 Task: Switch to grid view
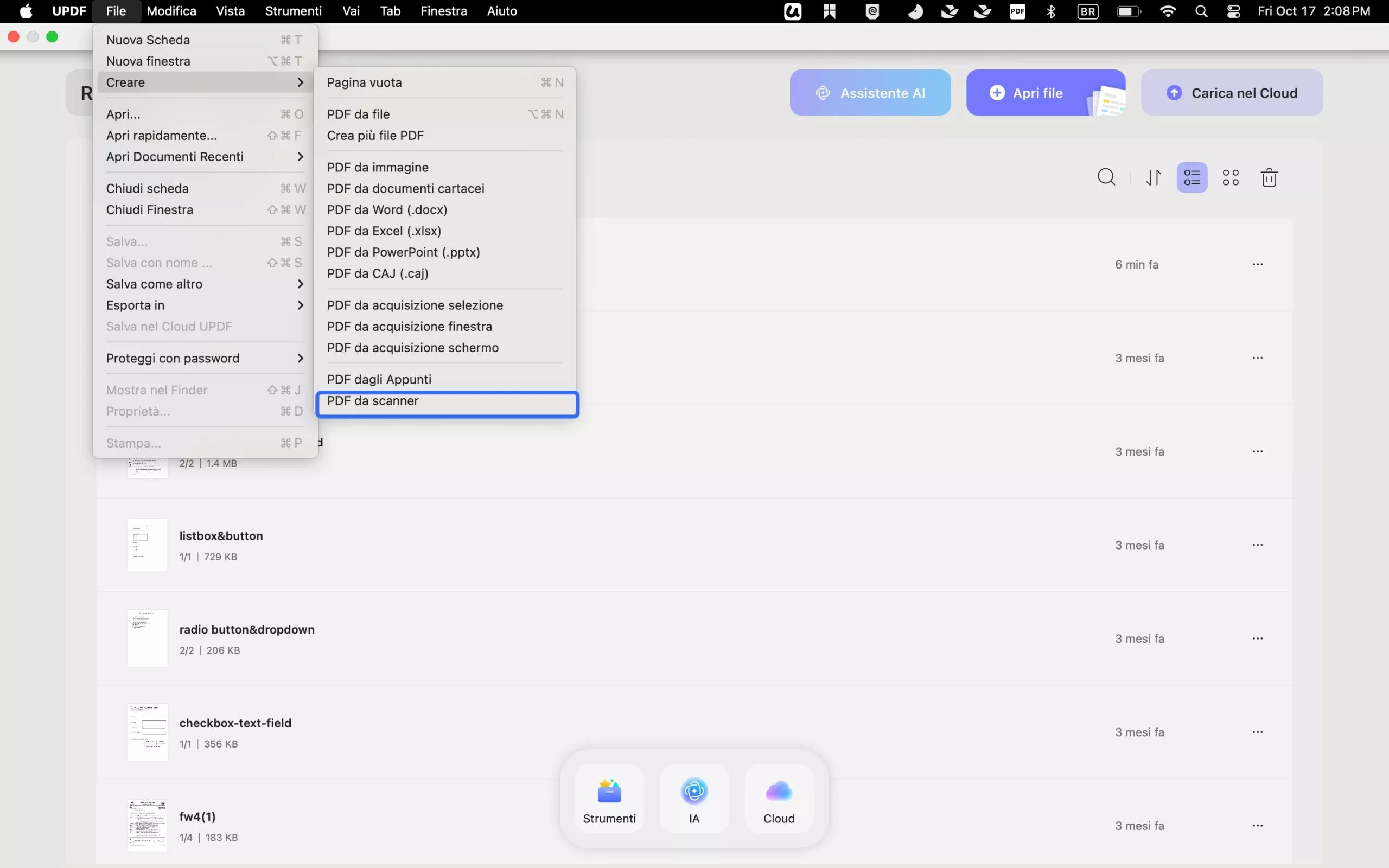pyautogui.click(x=1231, y=177)
